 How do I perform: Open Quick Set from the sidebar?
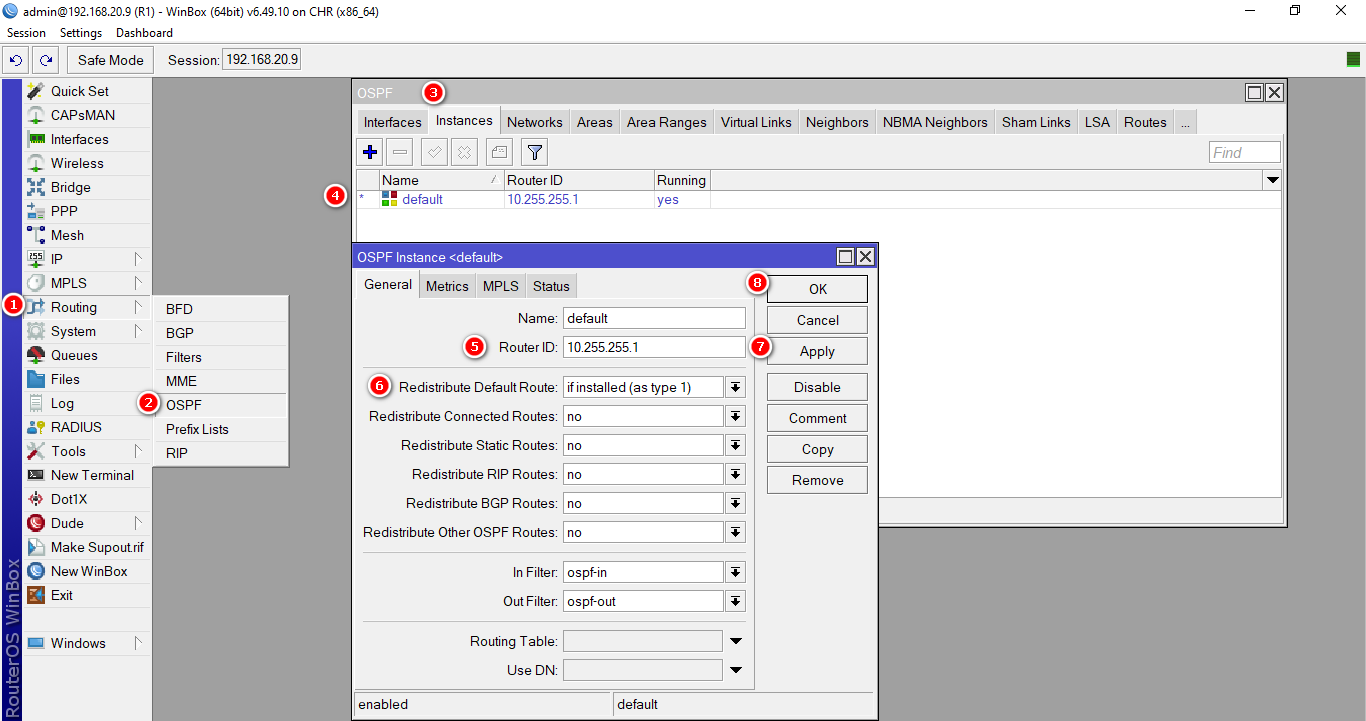(87, 91)
